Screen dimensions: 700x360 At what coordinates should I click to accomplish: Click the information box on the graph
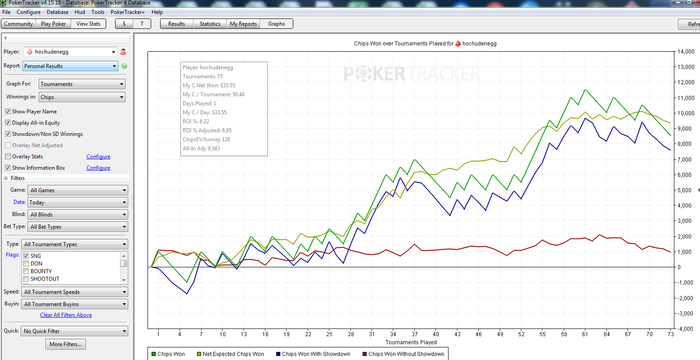224,109
